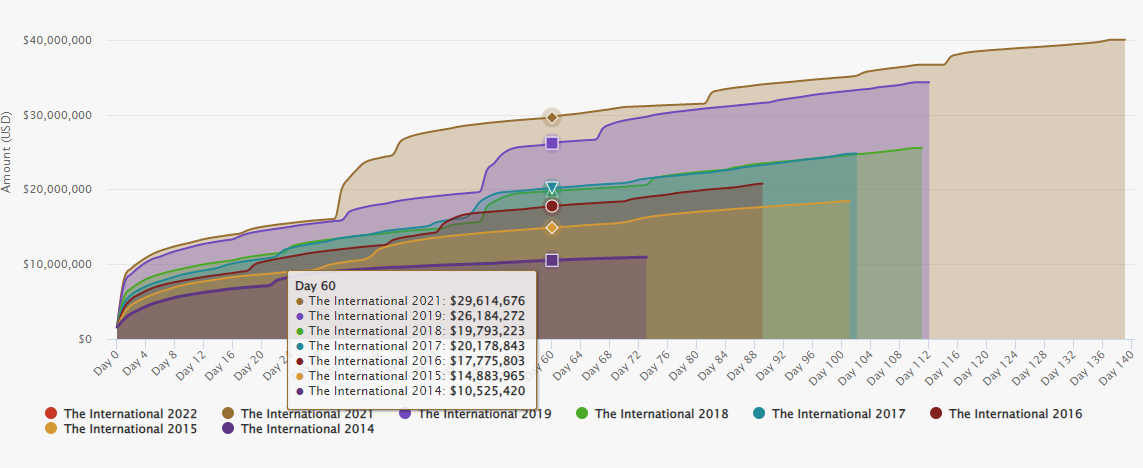Click the $40,000,000 y-axis label
Viewport: 1143px width, 468px height.
click(x=58, y=40)
